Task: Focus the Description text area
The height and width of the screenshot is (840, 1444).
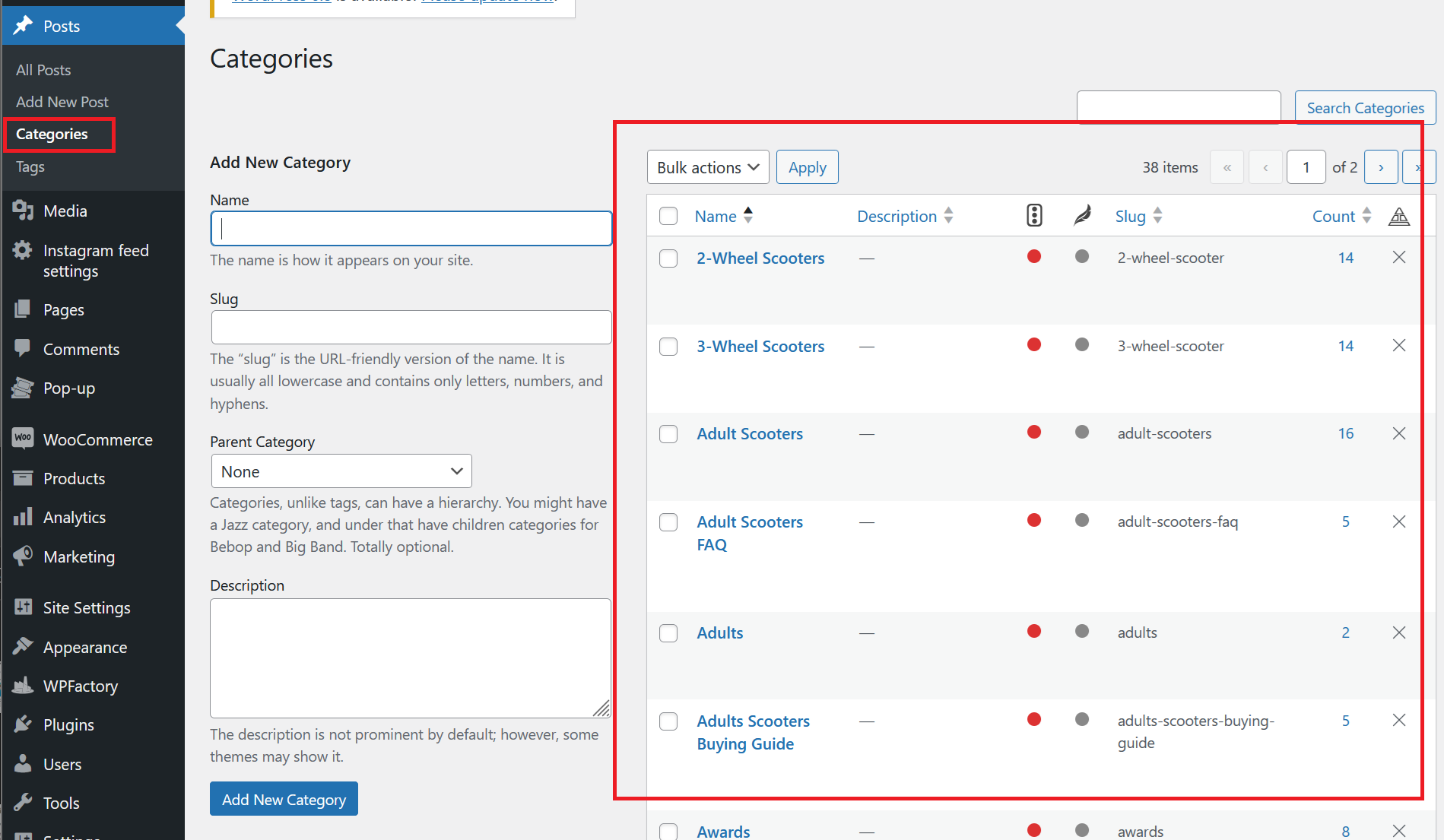Action: pos(411,658)
